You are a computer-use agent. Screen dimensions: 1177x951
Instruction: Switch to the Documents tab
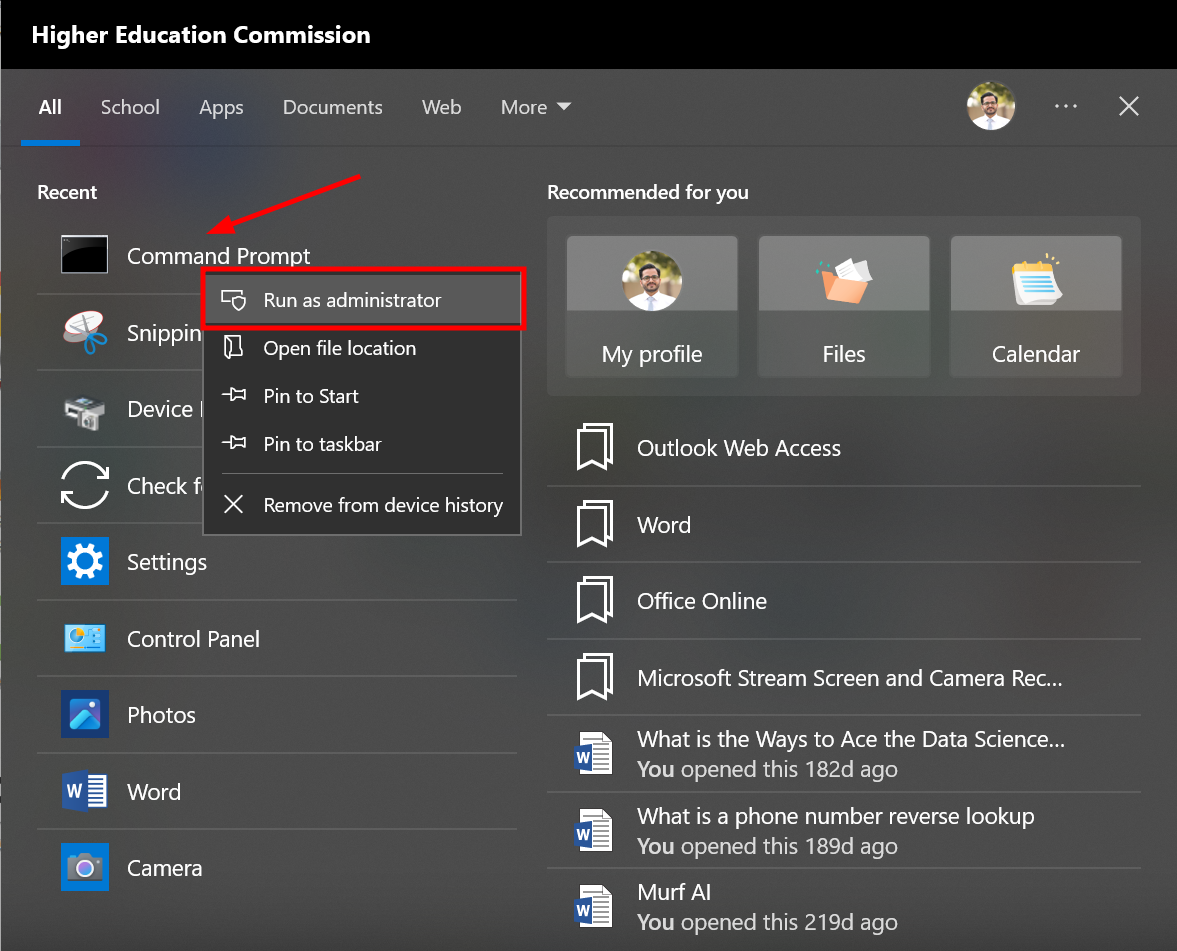(x=332, y=107)
